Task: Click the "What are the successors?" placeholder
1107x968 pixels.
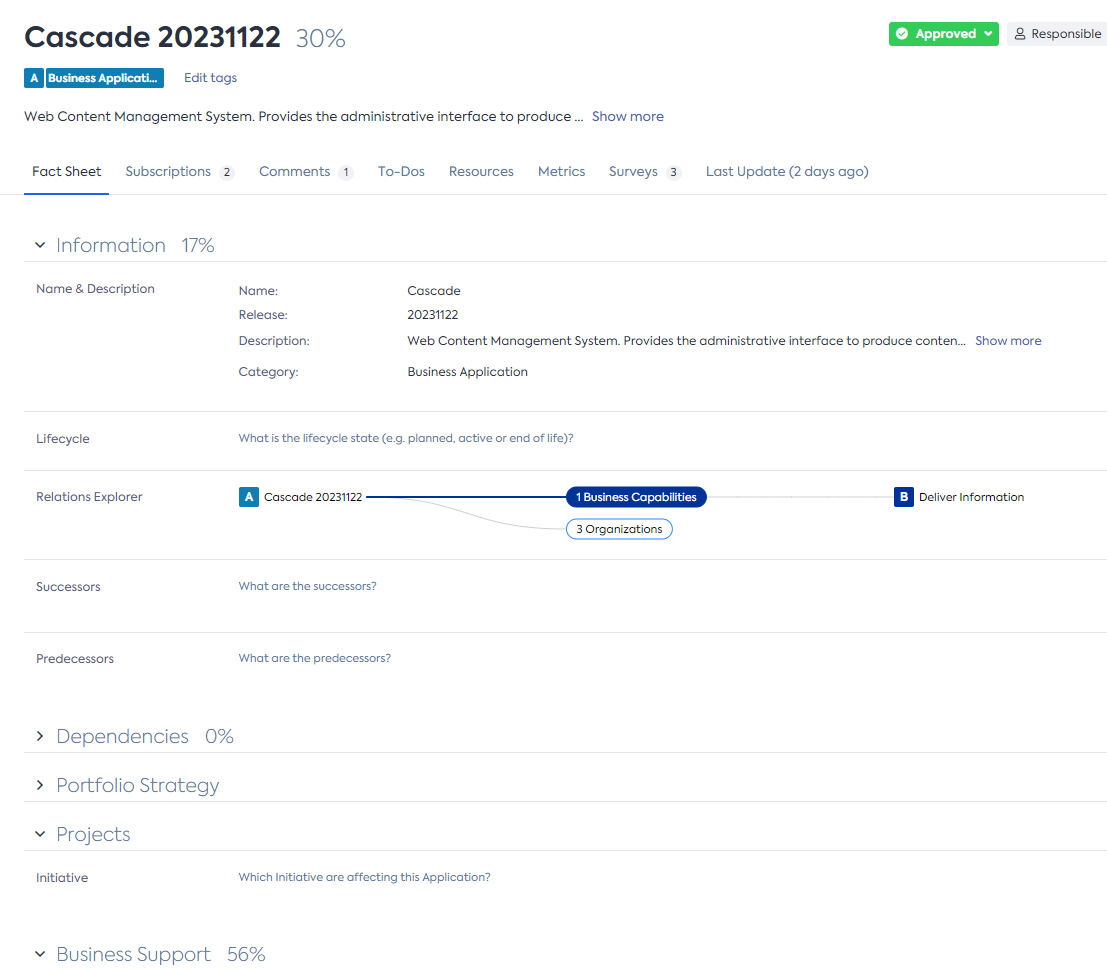Action: click(308, 586)
